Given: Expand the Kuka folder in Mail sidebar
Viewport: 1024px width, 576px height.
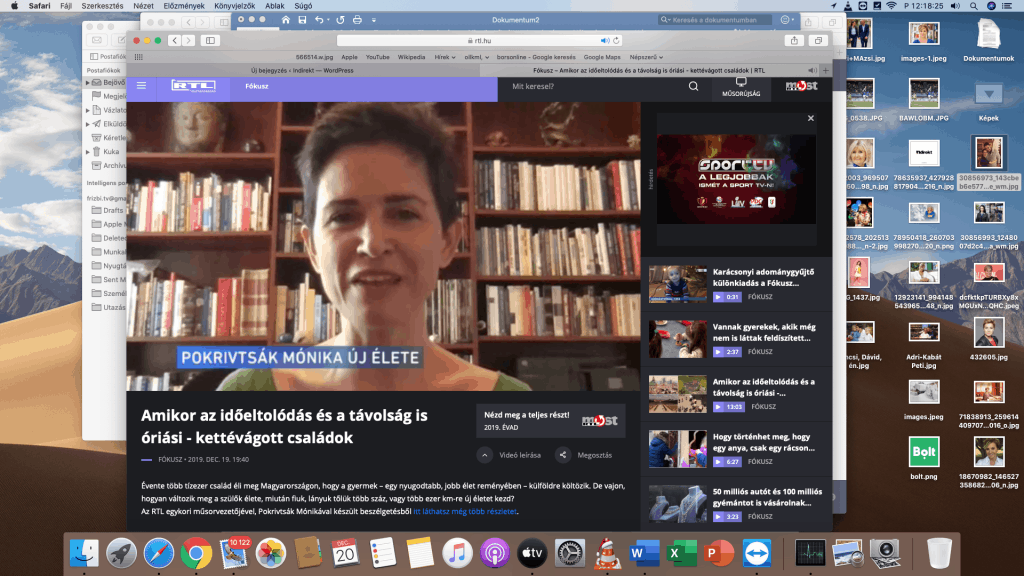Looking at the screenshot, I should (88, 151).
